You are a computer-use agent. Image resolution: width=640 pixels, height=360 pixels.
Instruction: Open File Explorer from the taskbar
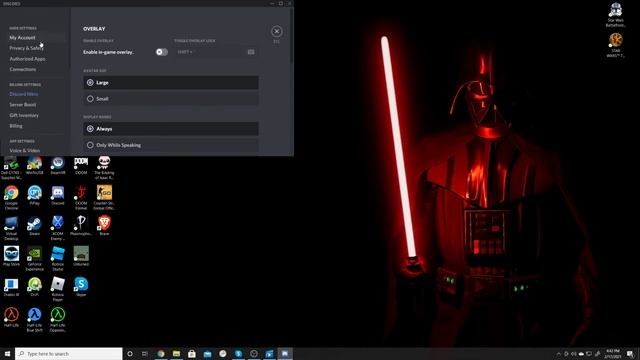click(176, 353)
